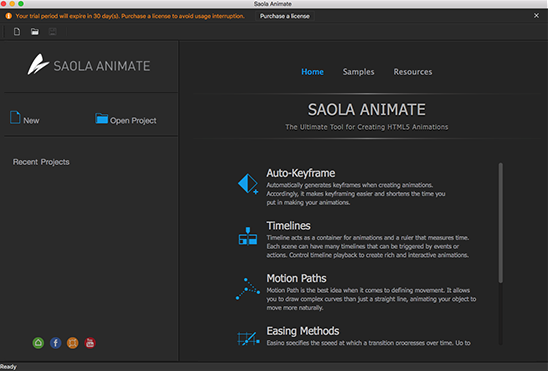The width and height of the screenshot is (548, 371).
Task: Click the trial warning info icon
Action: pos(8,16)
